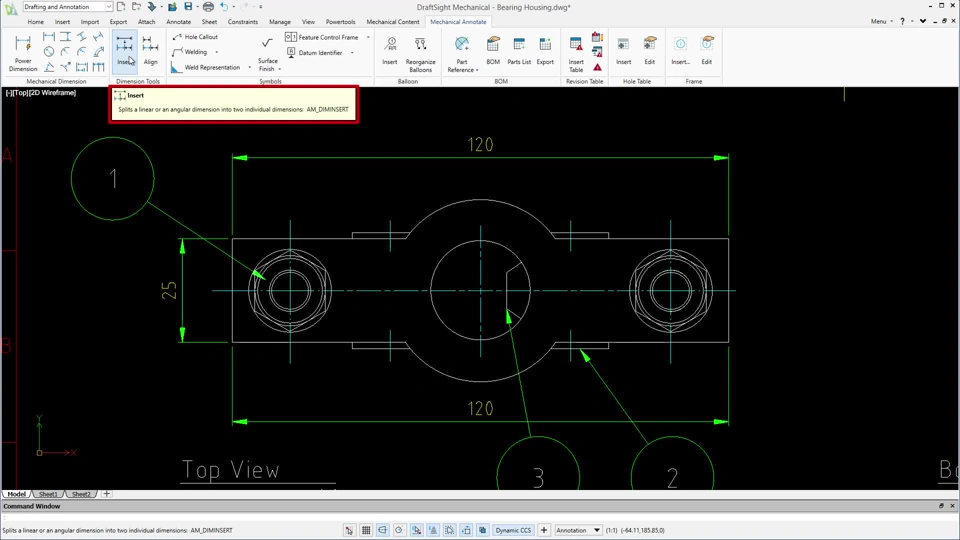
Task: Select the Align dimension tool
Action: pyautogui.click(x=151, y=51)
